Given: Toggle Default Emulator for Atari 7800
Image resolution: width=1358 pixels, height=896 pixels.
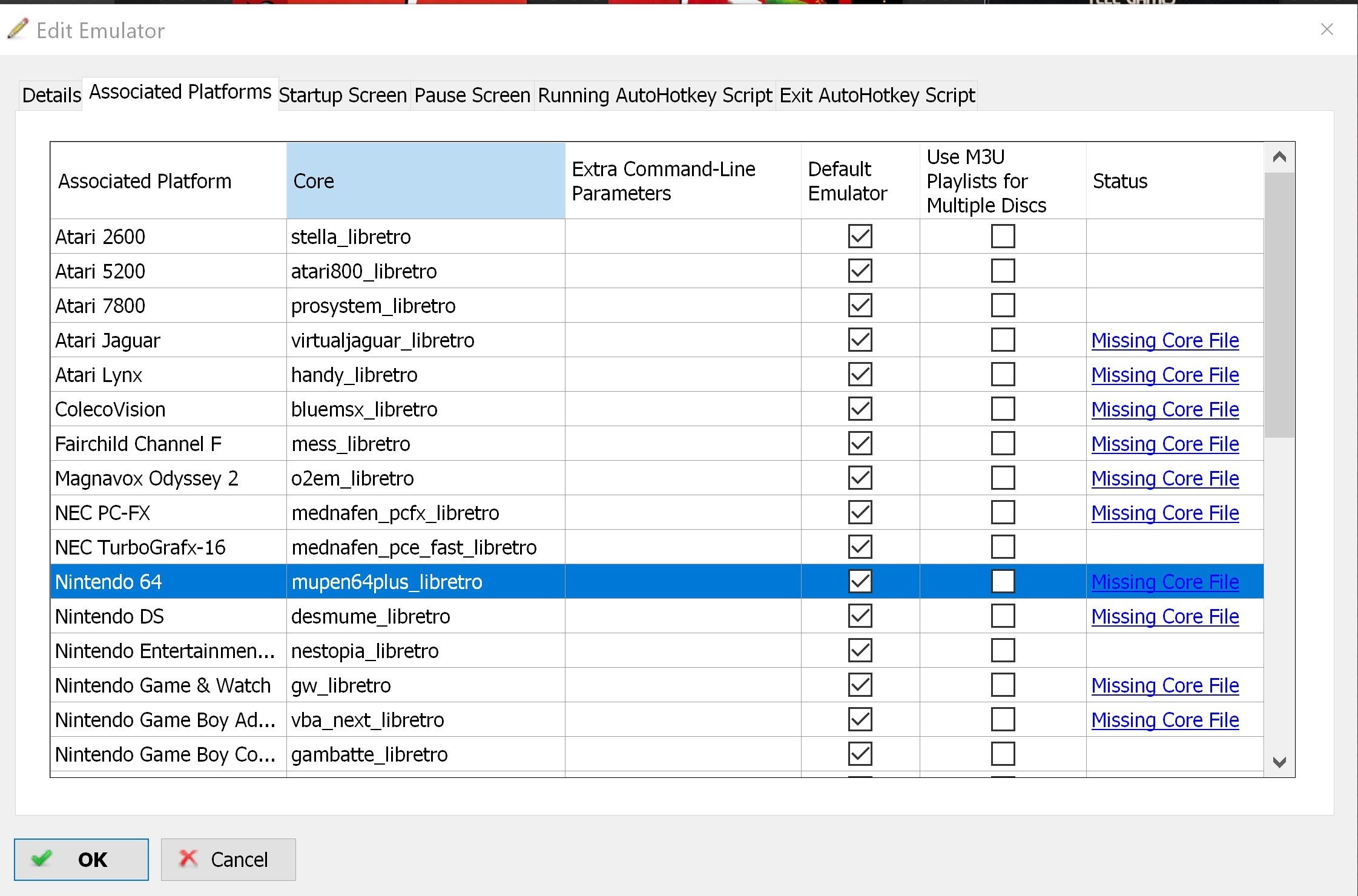Looking at the screenshot, I should coord(860,305).
